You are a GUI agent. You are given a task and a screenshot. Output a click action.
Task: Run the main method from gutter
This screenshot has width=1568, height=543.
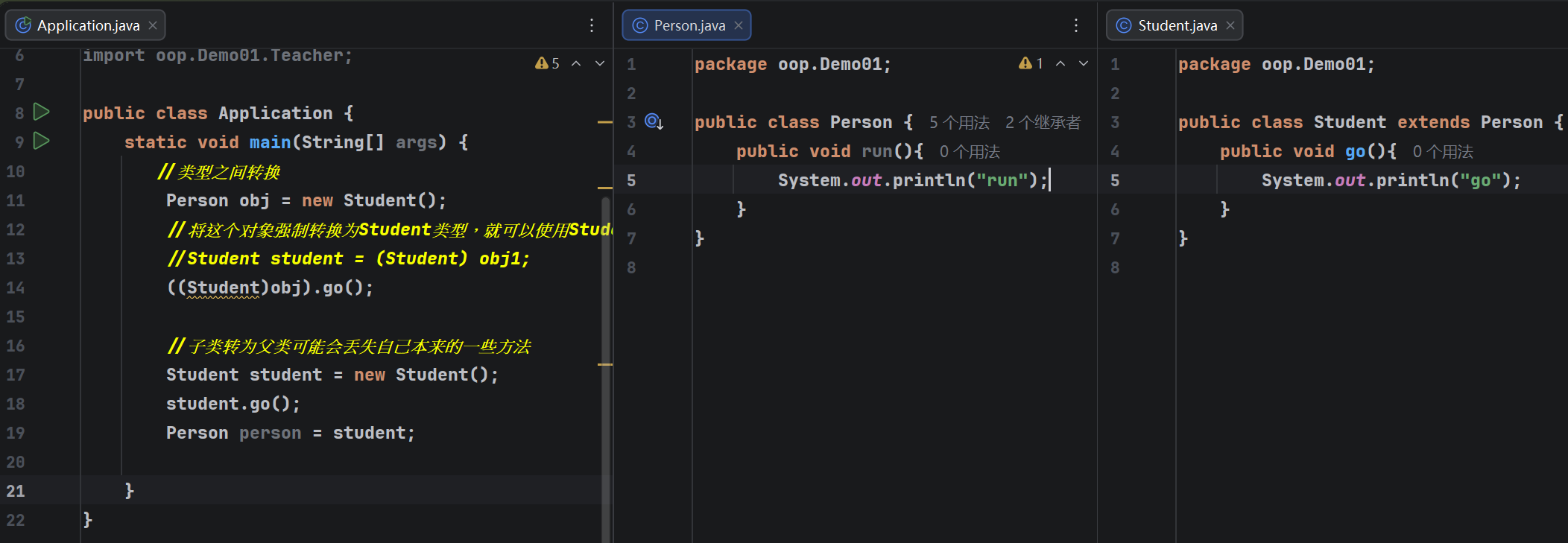pos(42,141)
